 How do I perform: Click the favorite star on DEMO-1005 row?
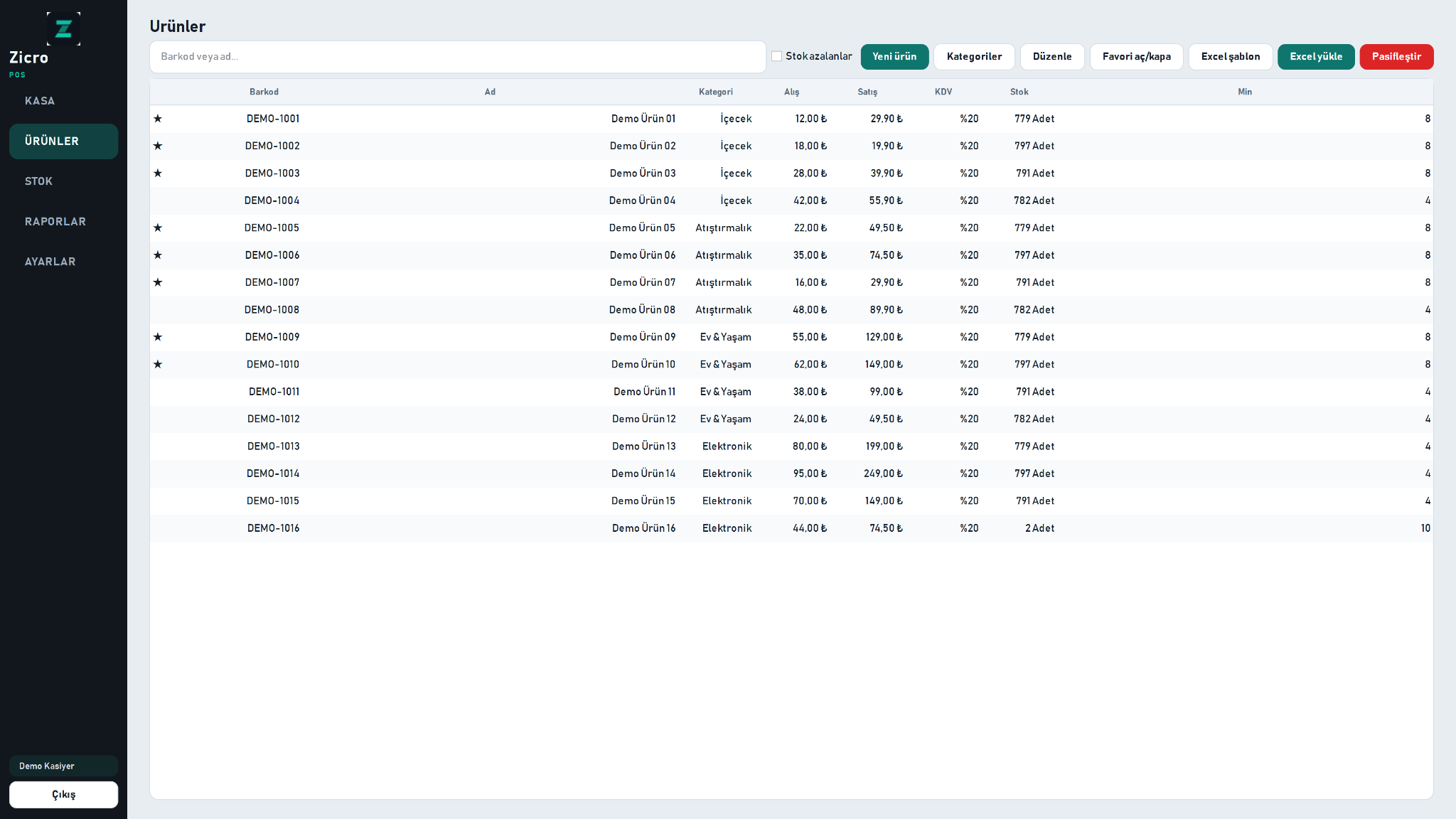tap(158, 228)
